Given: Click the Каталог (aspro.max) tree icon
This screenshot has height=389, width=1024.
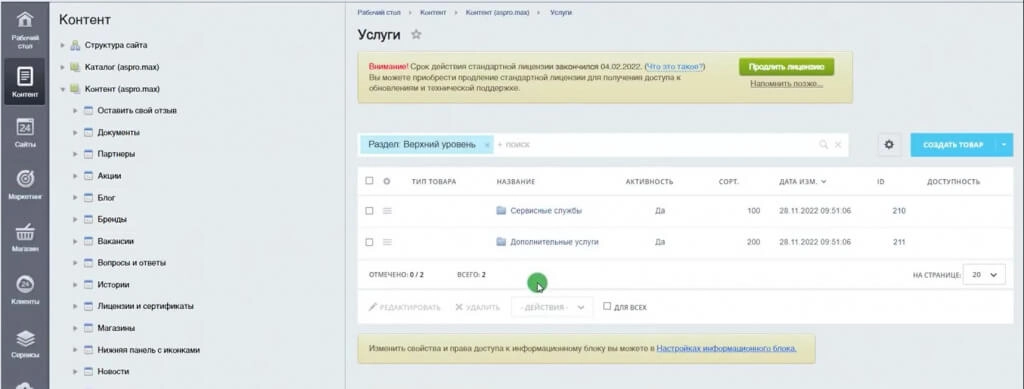Looking at the screenshot, I should click(75, 67).
